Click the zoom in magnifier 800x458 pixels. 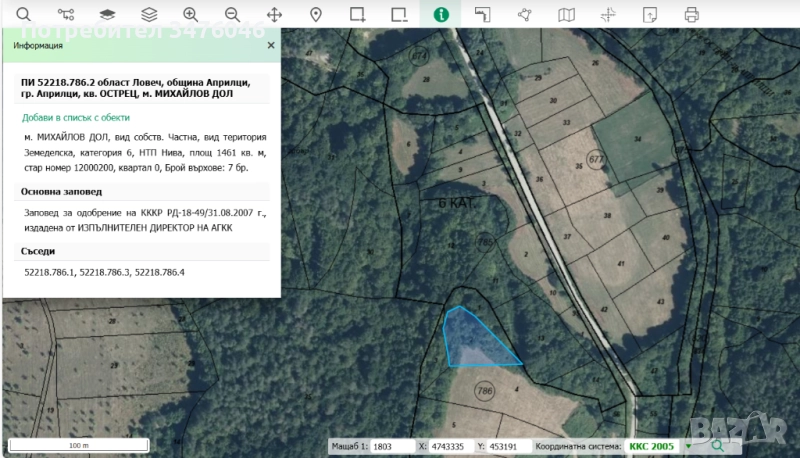tap(190, 14)
